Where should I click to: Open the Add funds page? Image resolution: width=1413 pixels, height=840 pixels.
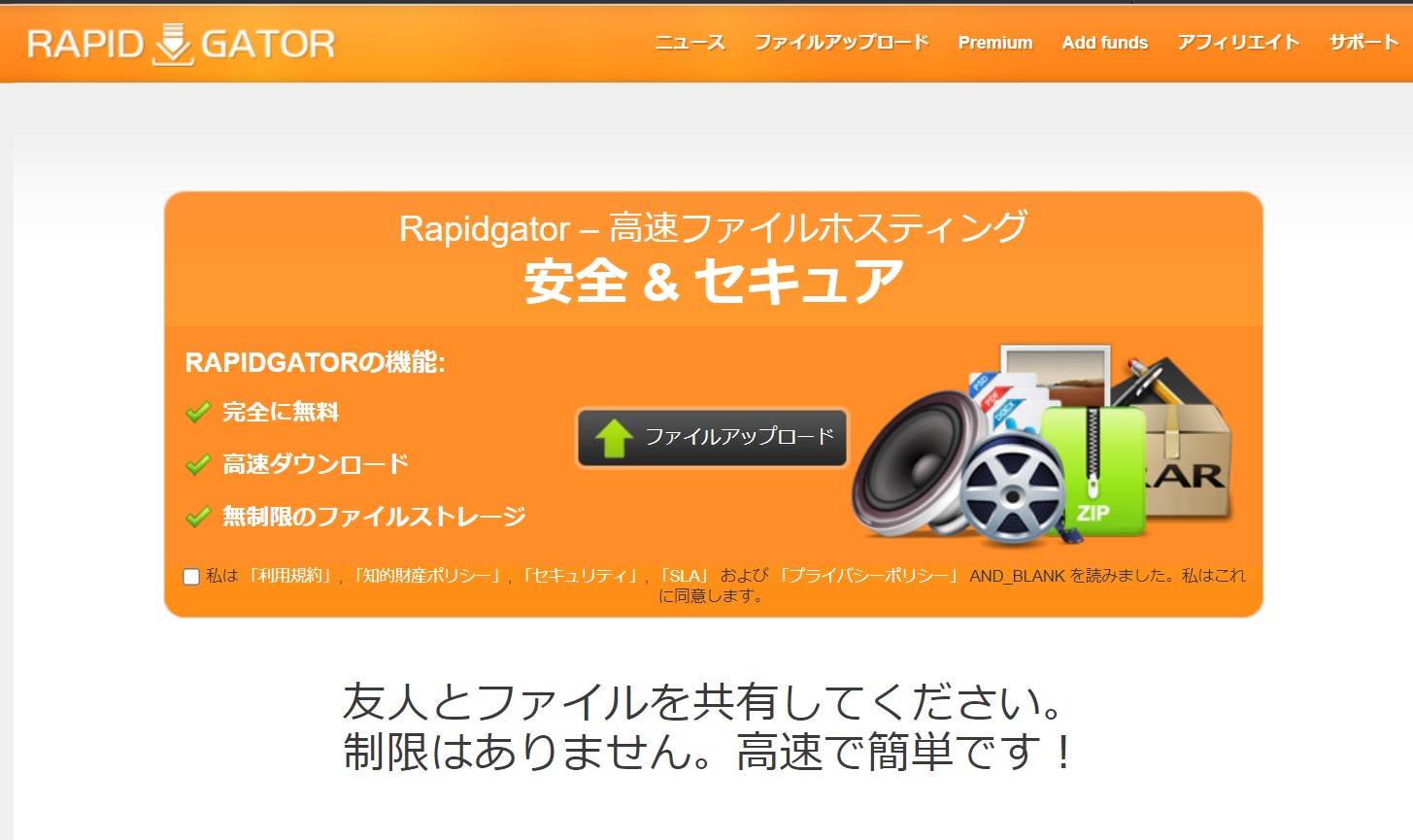pos(1104,43)
